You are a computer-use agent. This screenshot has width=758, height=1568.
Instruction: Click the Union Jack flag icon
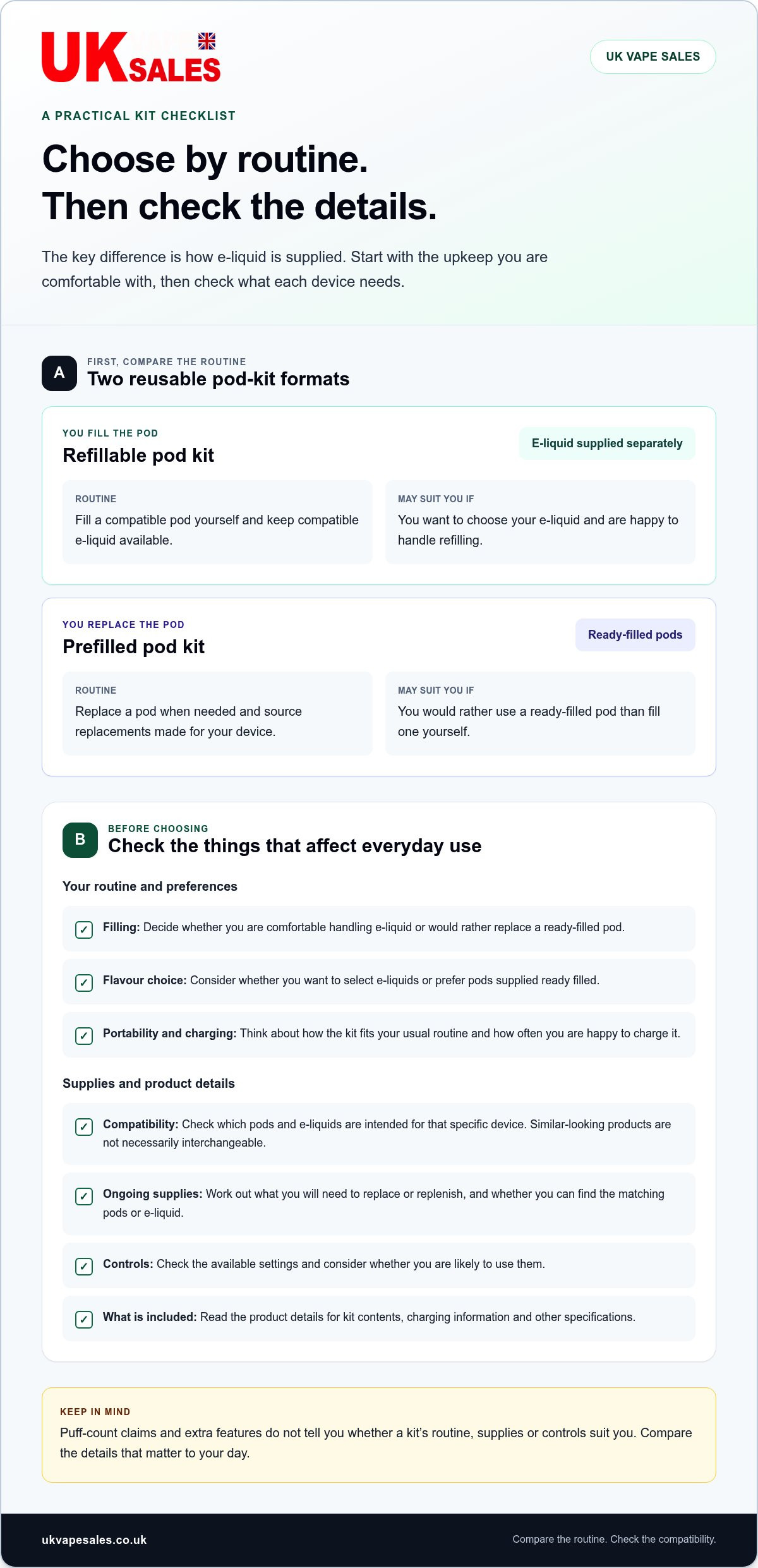tap(207, 42)
